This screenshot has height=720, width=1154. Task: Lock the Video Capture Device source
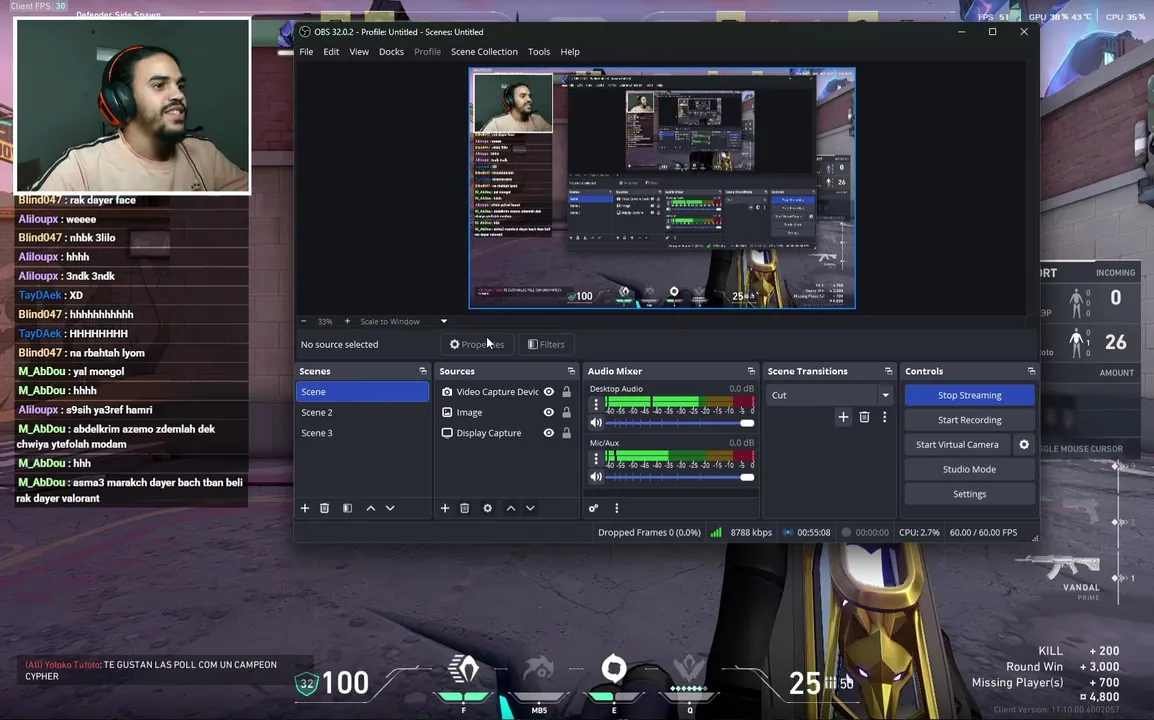point(567,392)
